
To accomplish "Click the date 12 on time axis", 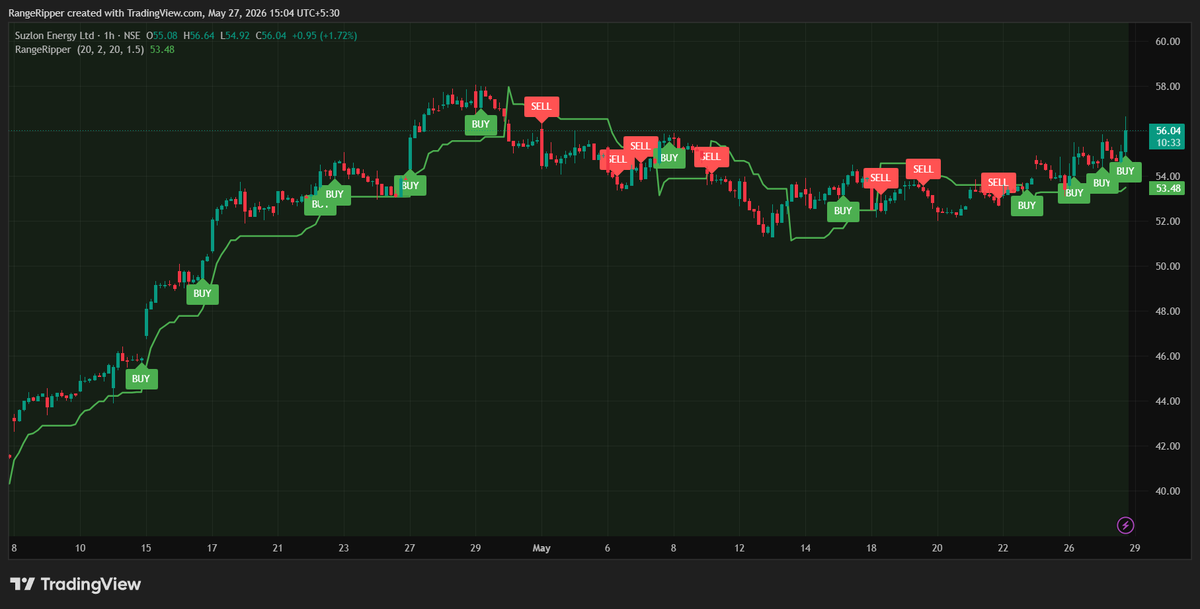I will tap(739, 548).
